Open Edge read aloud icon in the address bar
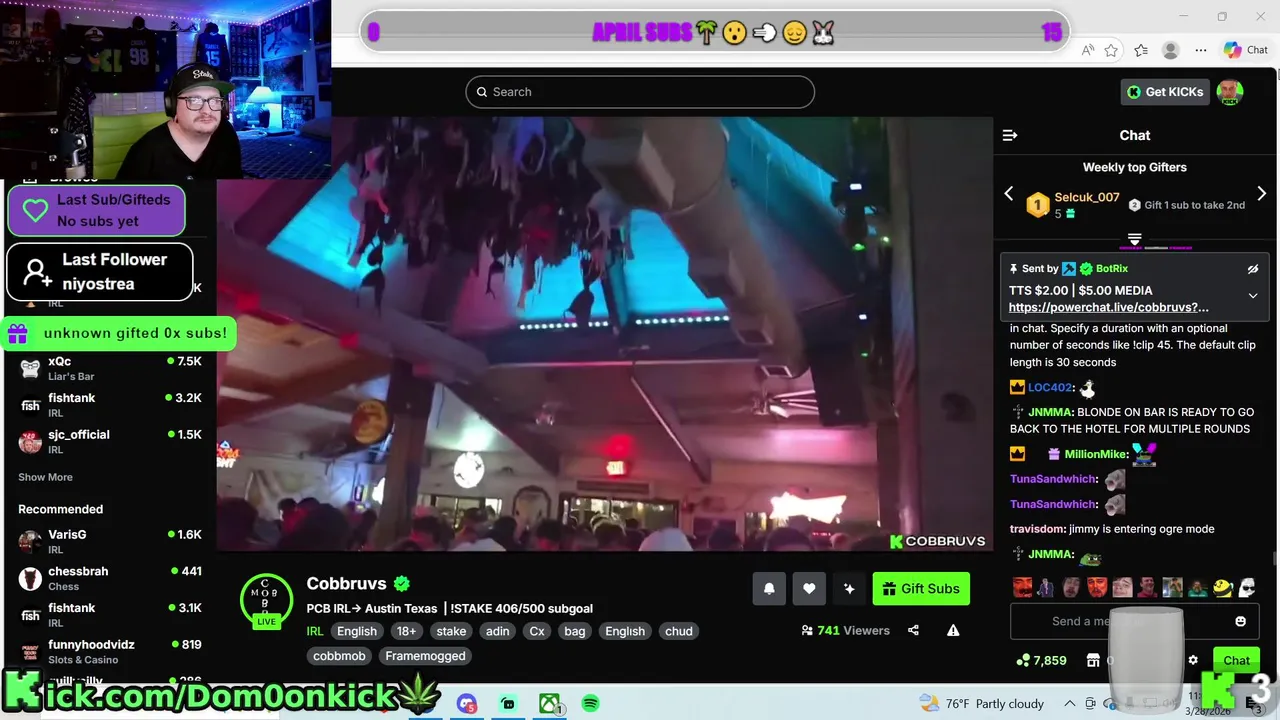This screenshot has height=720, width=1280. tap(1087, 50)
